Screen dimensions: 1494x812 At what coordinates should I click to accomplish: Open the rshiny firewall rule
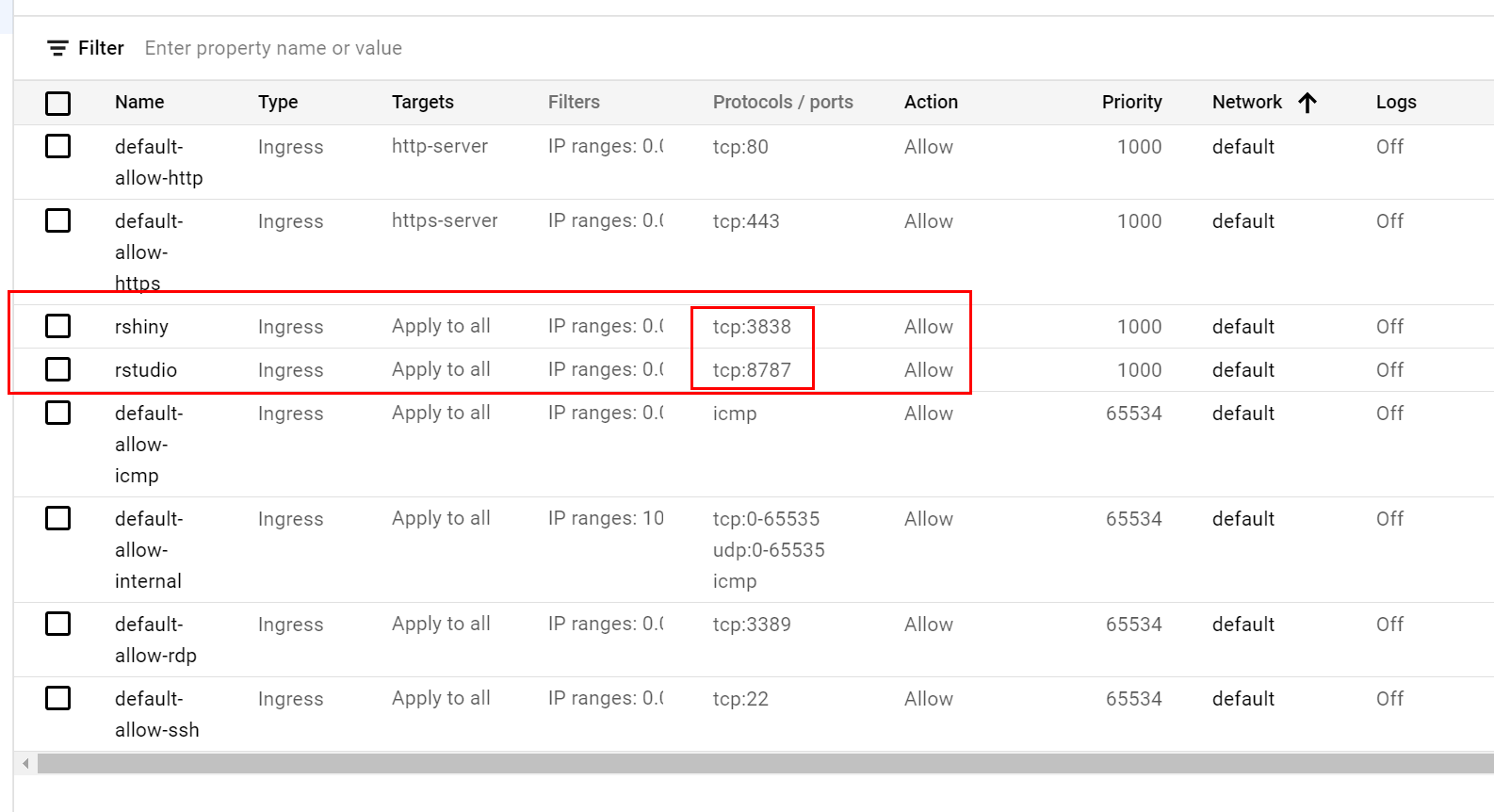pyautogui.click(x=141, y=327)
